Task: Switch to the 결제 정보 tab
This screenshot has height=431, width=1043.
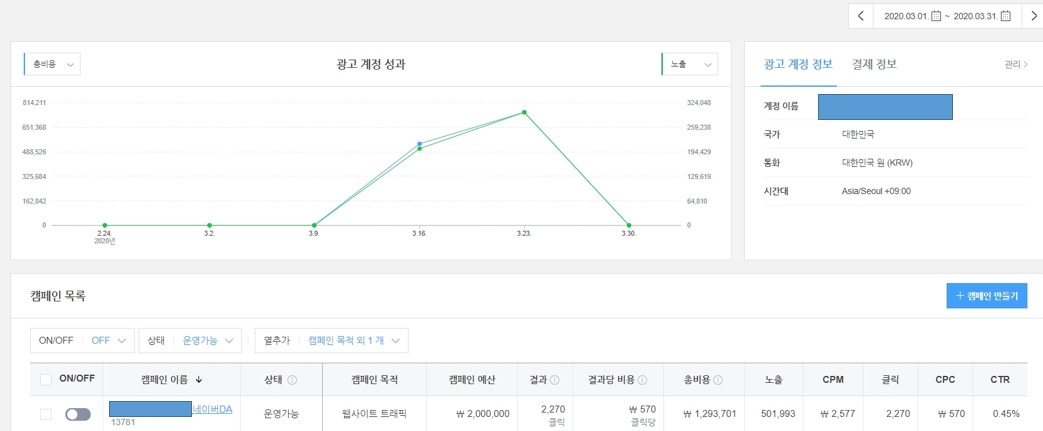Action: click(874, 65)
